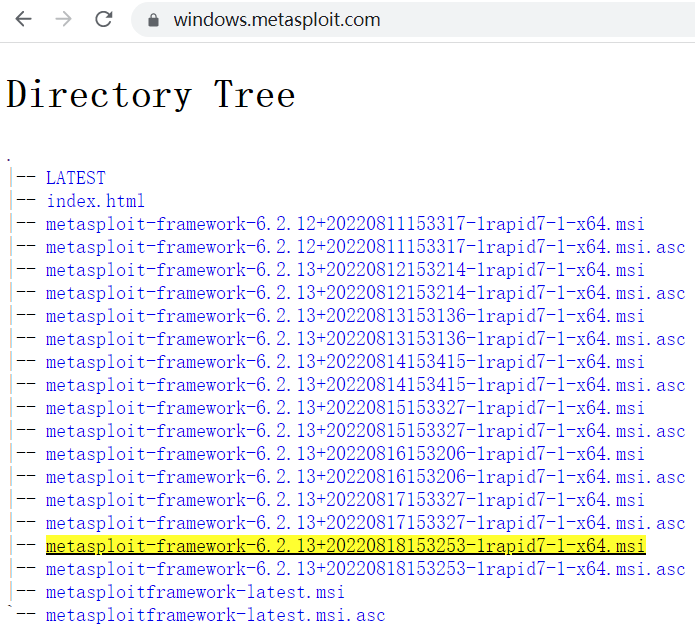Download 6.2.13+20220813153136 x64.msi file
Screen dimensions: 695x636
[x=345, y=316]
